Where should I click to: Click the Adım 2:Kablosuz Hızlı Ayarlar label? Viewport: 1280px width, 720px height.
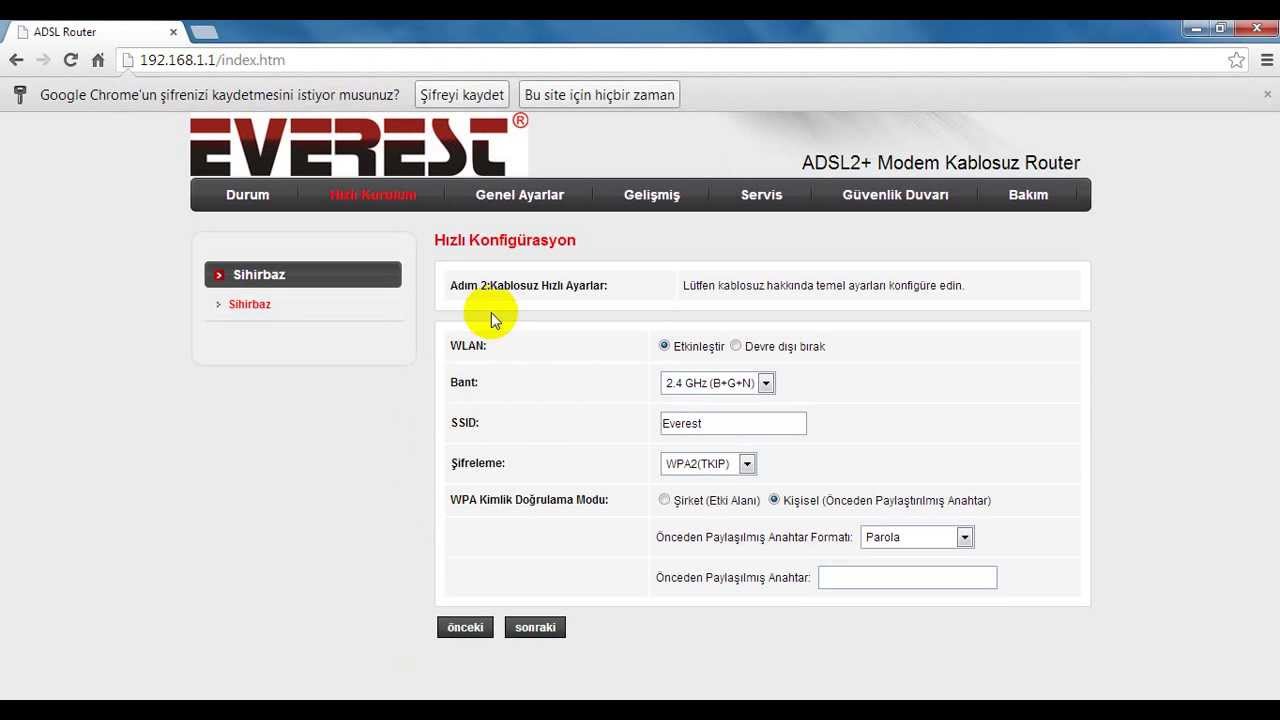pyautogui.click(x=528, y=286)
